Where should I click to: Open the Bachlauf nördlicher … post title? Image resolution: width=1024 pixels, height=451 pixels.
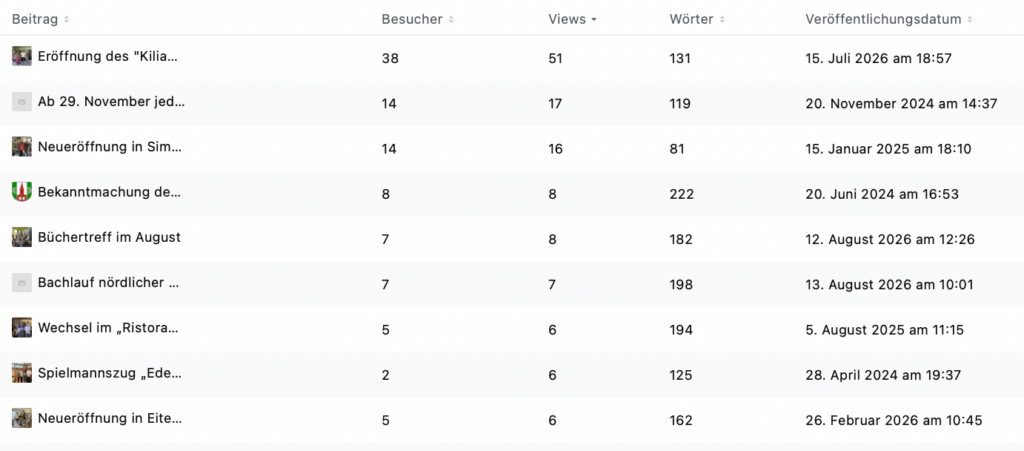coord(109,283)
